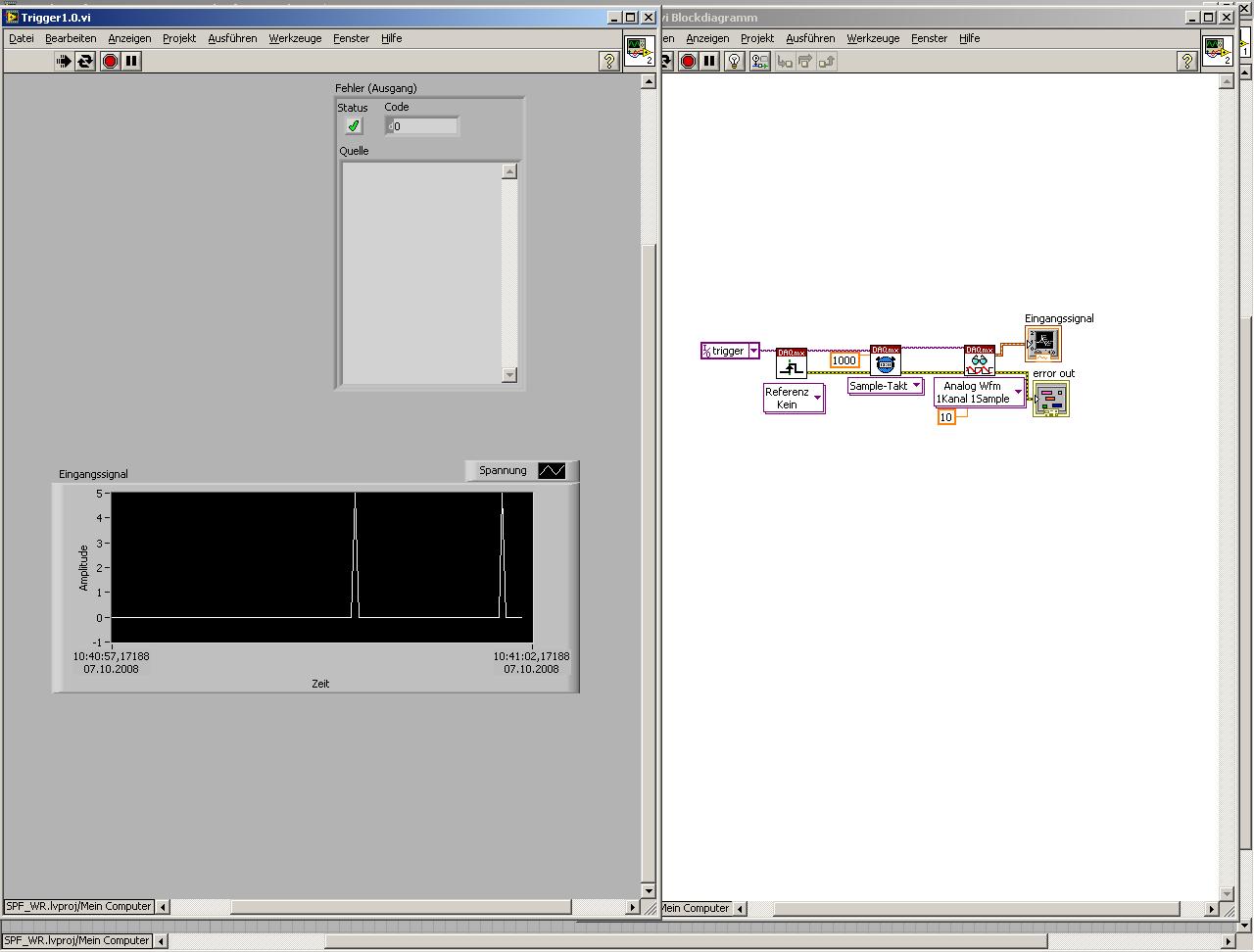Click the Quelle text box in error cluster

tap(421, 272)
